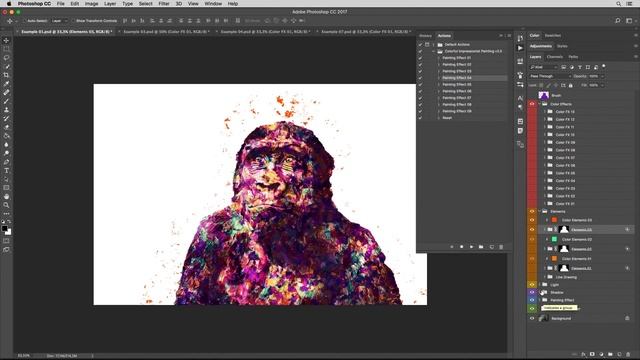The width and height of the screenshot is (640, 360).
Task: Add a layer mask
Action: coord(592,354)
